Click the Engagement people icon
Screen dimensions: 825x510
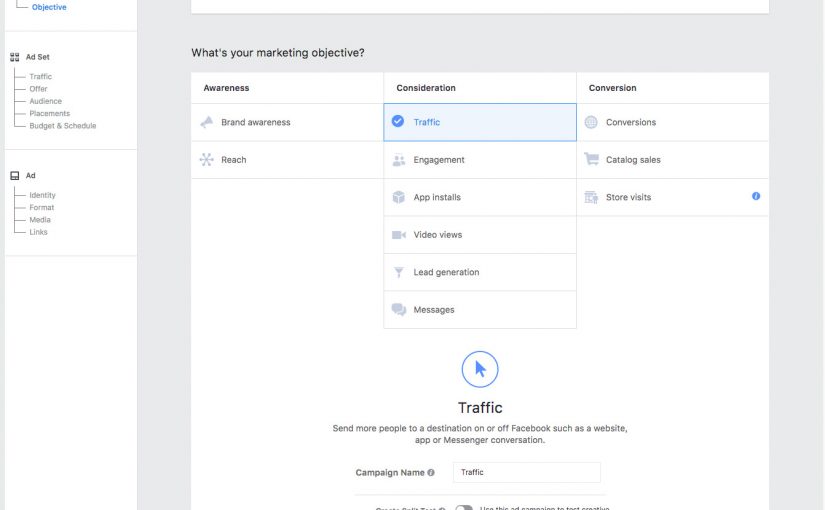(399, 160)
